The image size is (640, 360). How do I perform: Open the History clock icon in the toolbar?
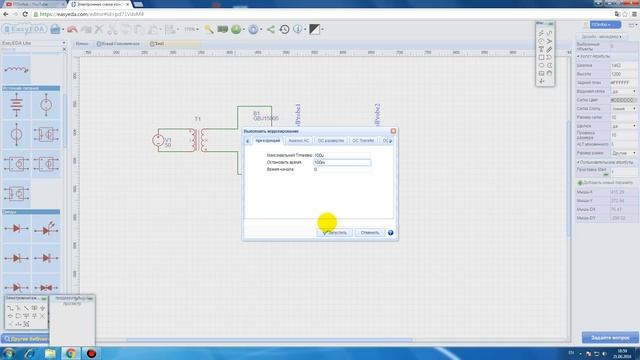click(x=284, y=29)
